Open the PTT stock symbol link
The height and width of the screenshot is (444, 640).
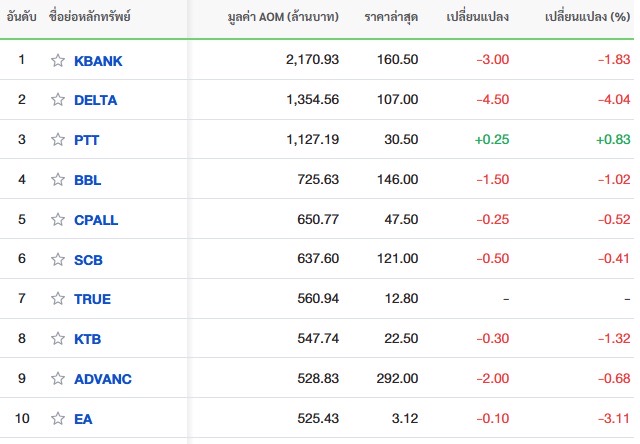click(x=87, y=140)
